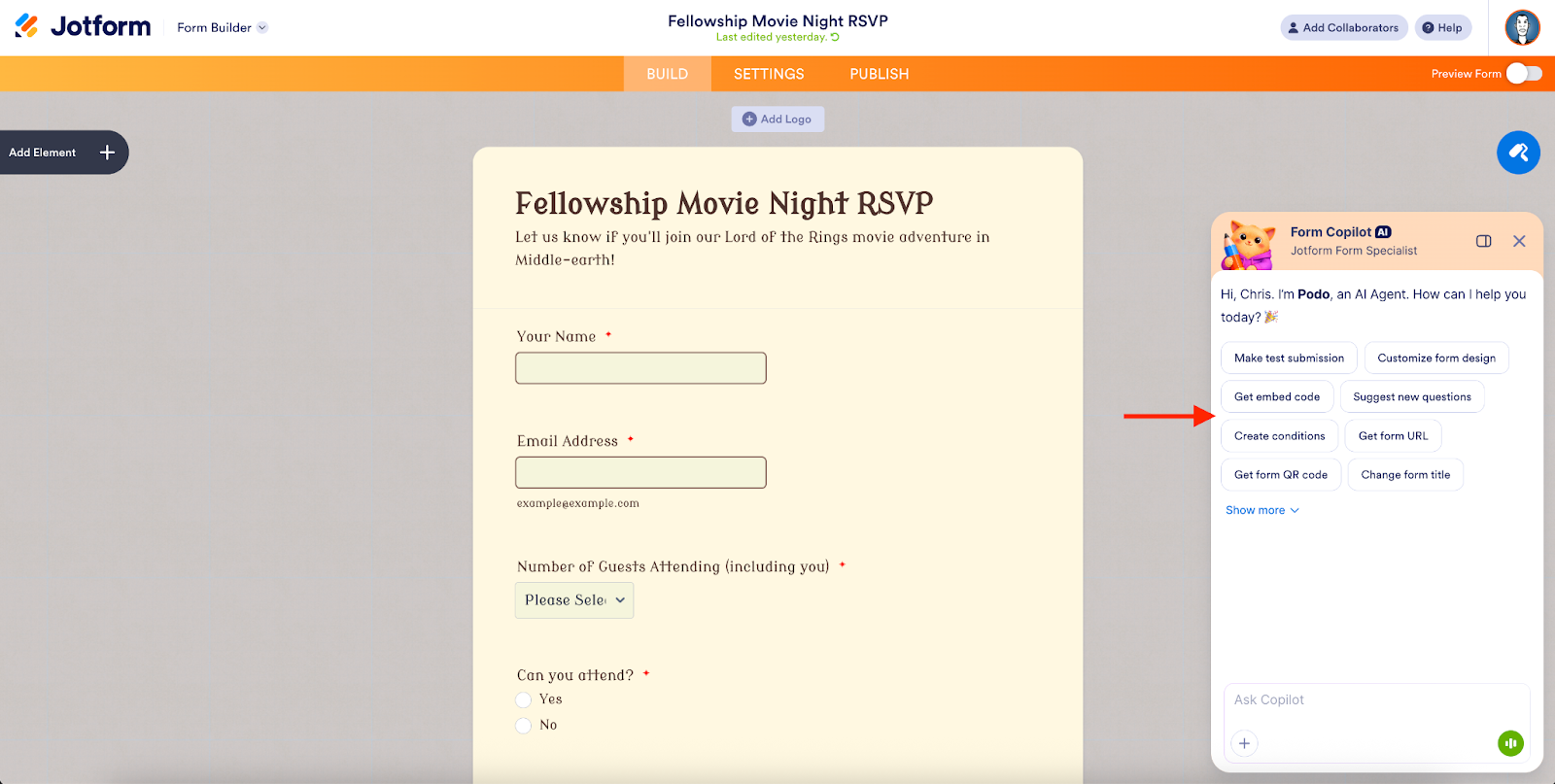Viewport: 1555px width, 784px height.
Task: Open the Number of Guests dropdown
Action: coord(573,599)
